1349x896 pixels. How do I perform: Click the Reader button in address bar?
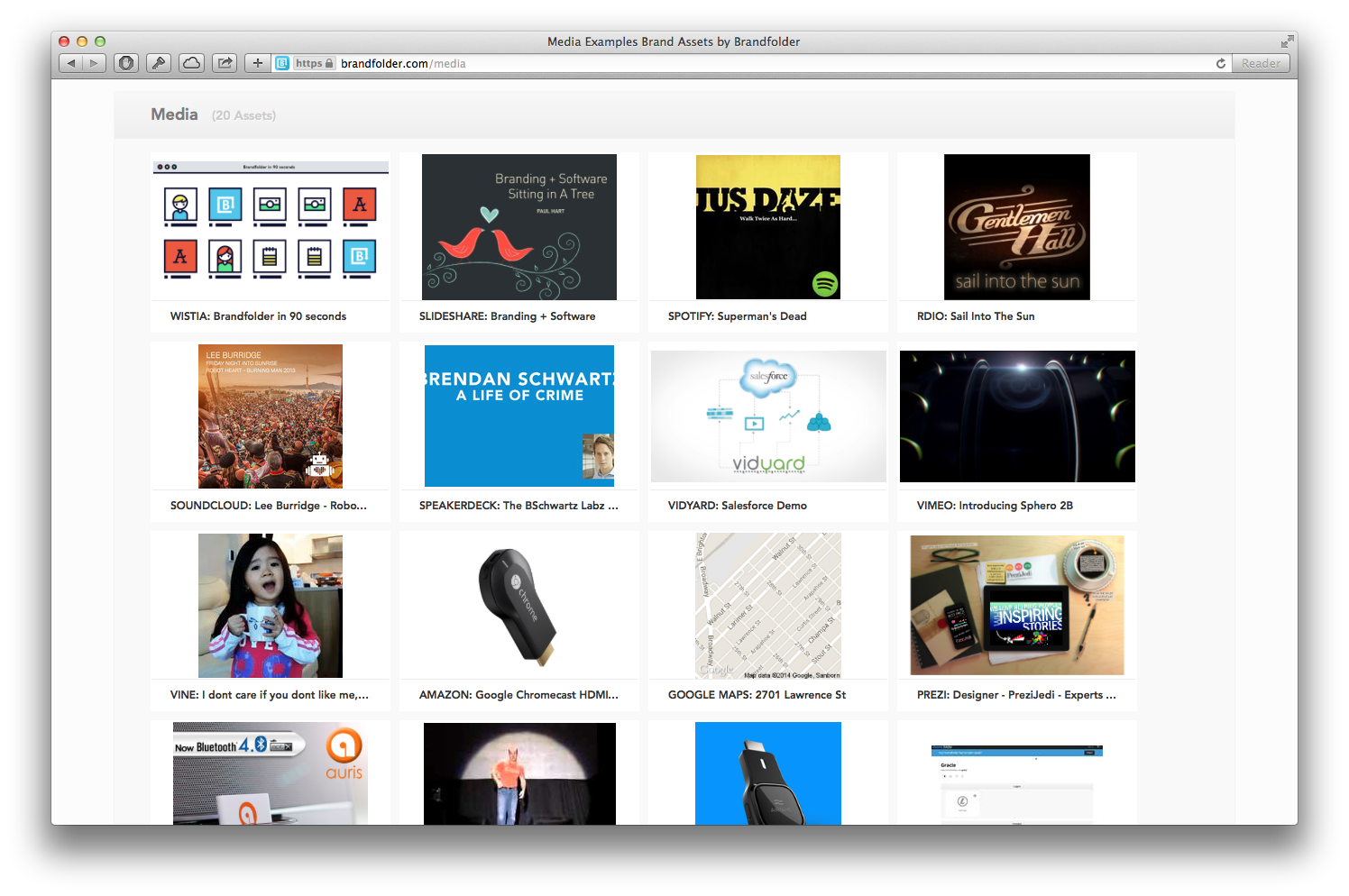point(1261,63)
